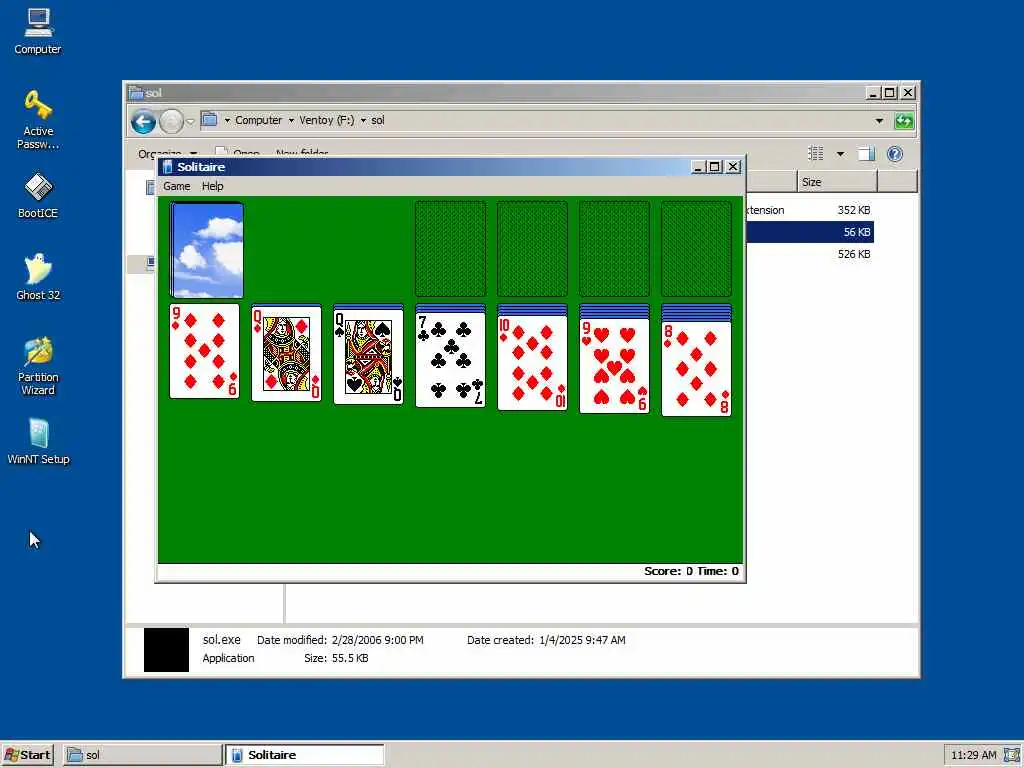Open the Help menu in Solitaire
1024x768 pixels.
pos(212,186)
